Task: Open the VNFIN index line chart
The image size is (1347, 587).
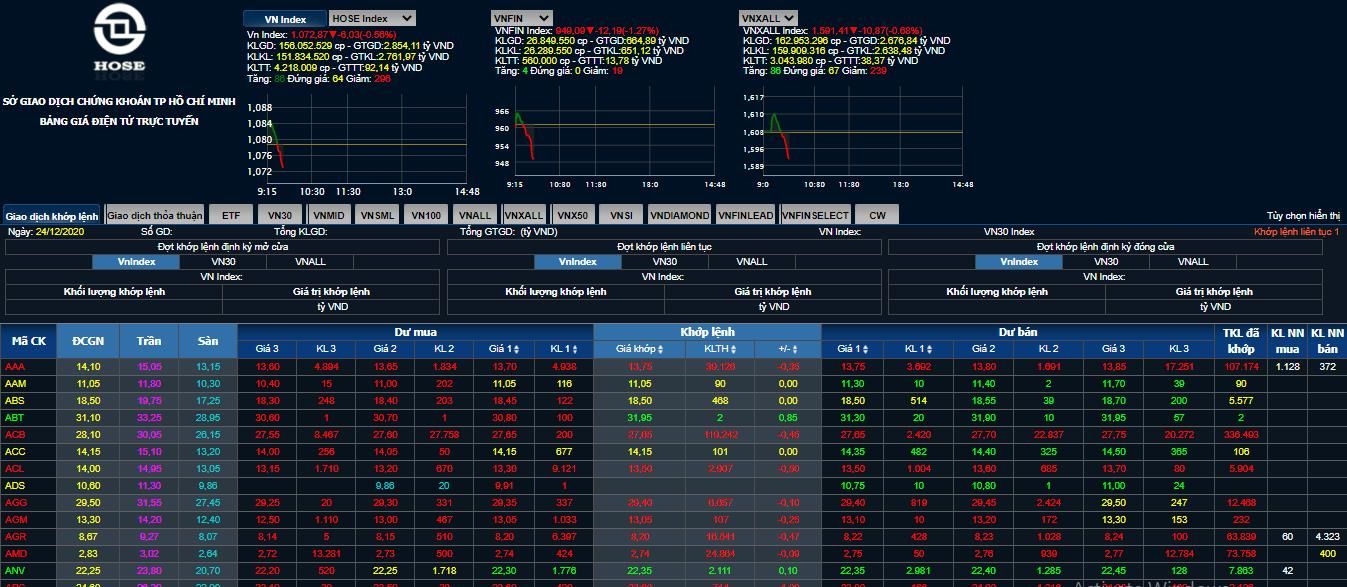Action: [612, 140]
